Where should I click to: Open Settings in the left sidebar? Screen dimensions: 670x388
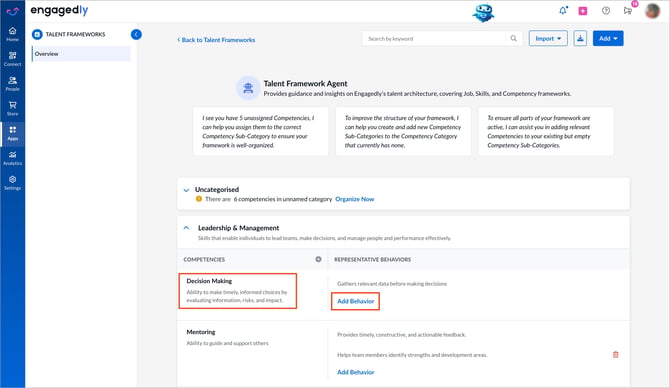[x=12, y=183]
